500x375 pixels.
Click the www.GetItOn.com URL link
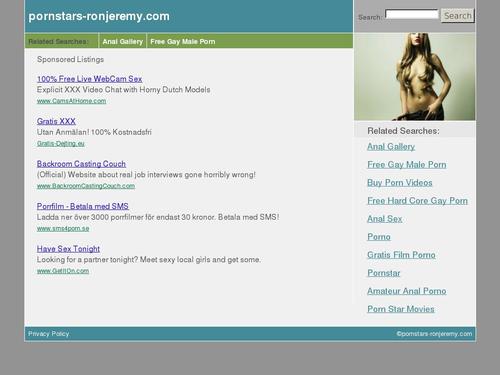[63, 271]
